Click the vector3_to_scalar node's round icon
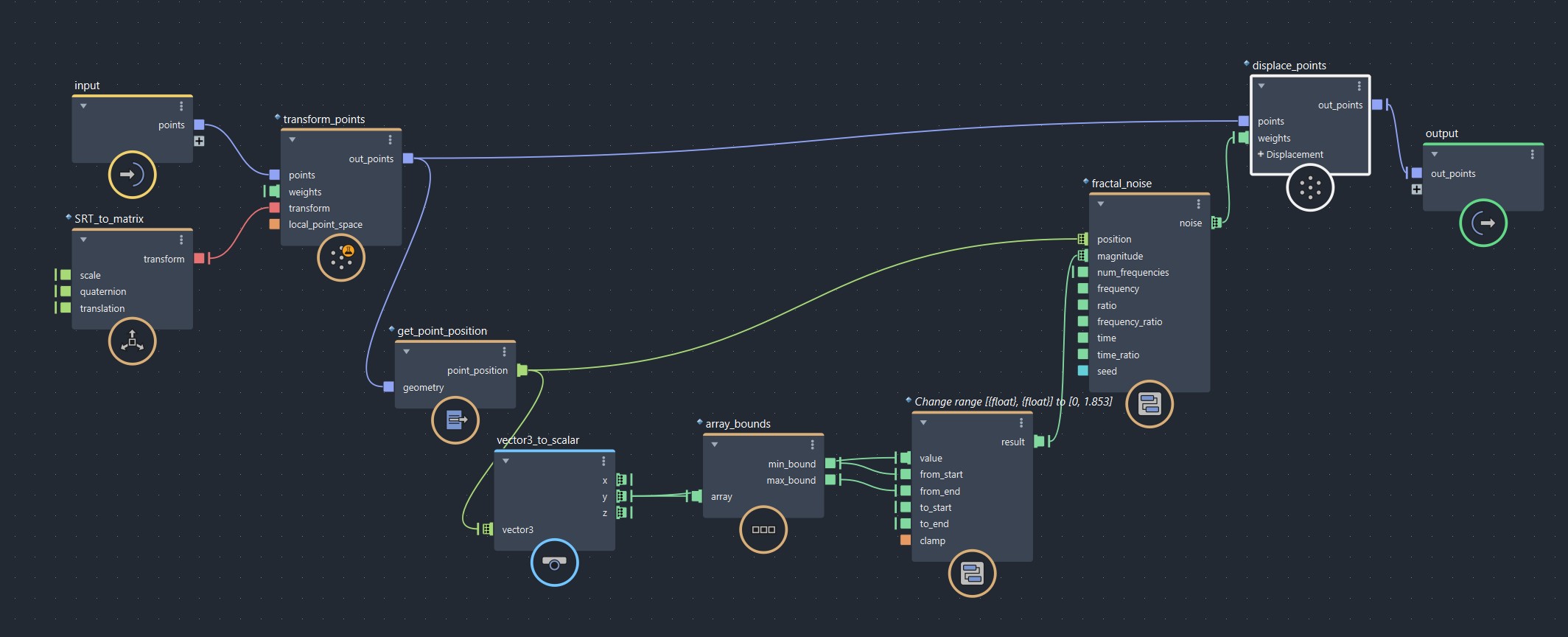The height and width of the screenshot is (637, 1568). point(555,563)
